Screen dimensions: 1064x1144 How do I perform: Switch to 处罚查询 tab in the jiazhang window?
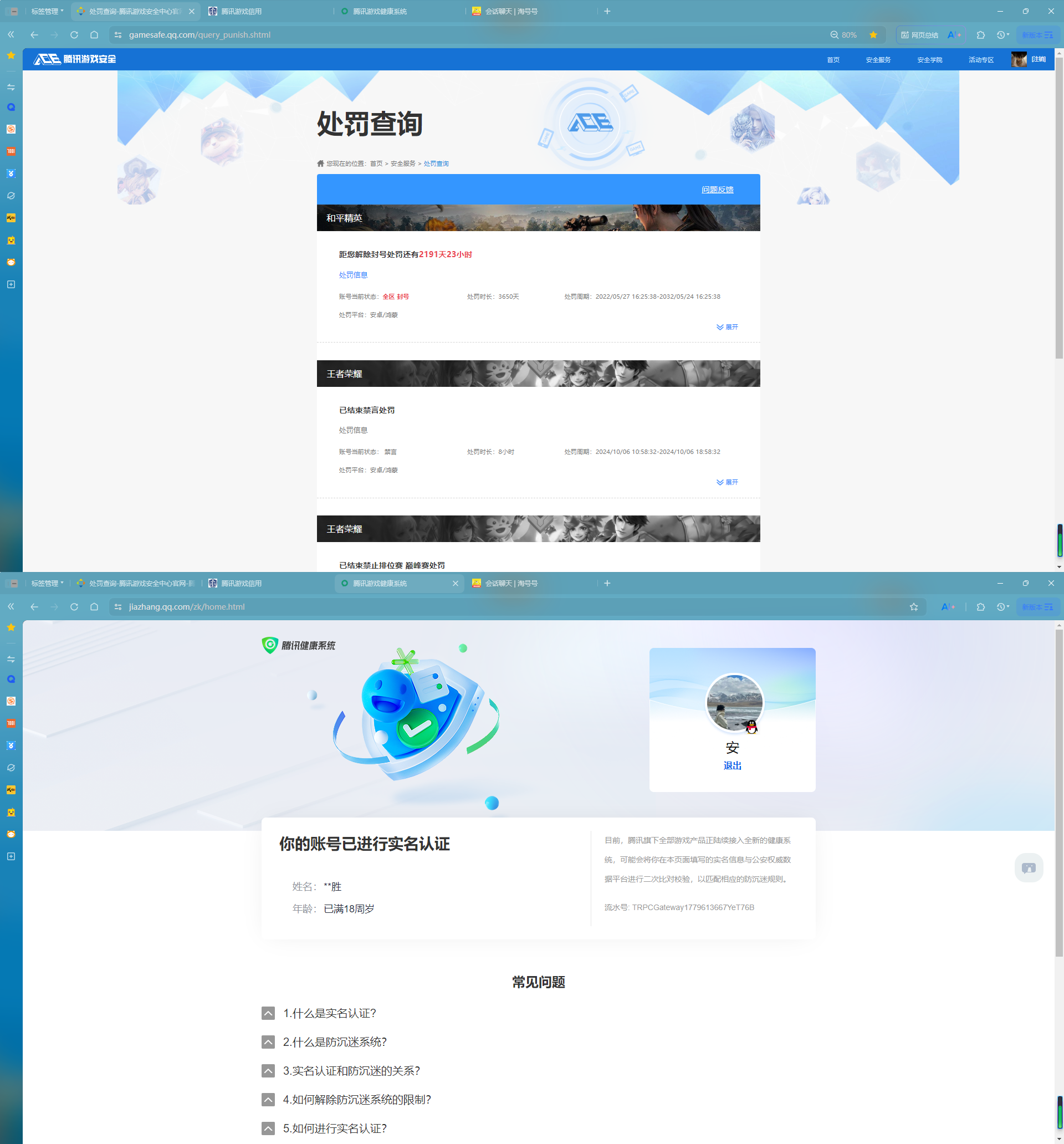(x=136, y=583)
